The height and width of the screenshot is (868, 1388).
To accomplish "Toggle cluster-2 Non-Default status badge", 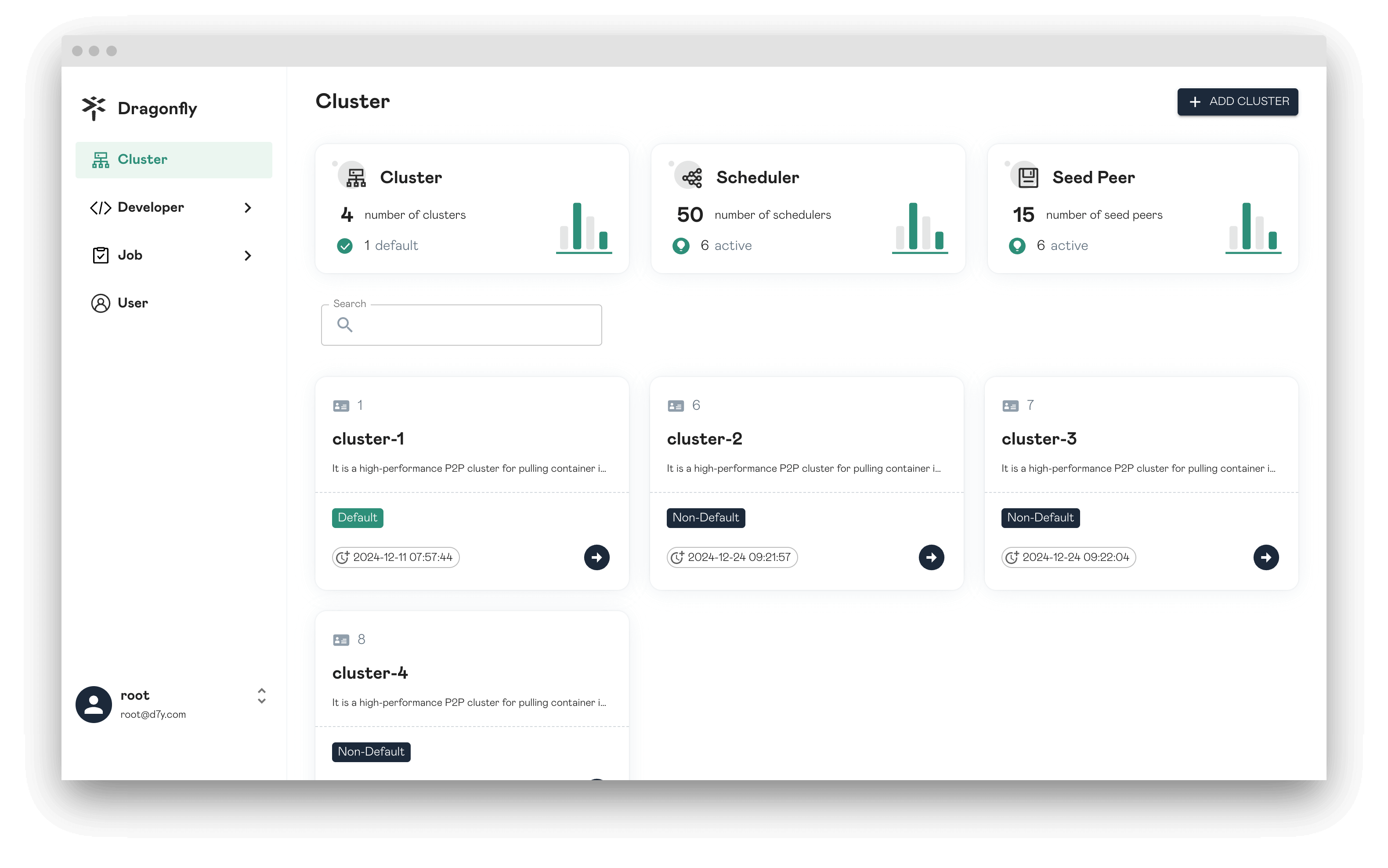I will (705, 517).
